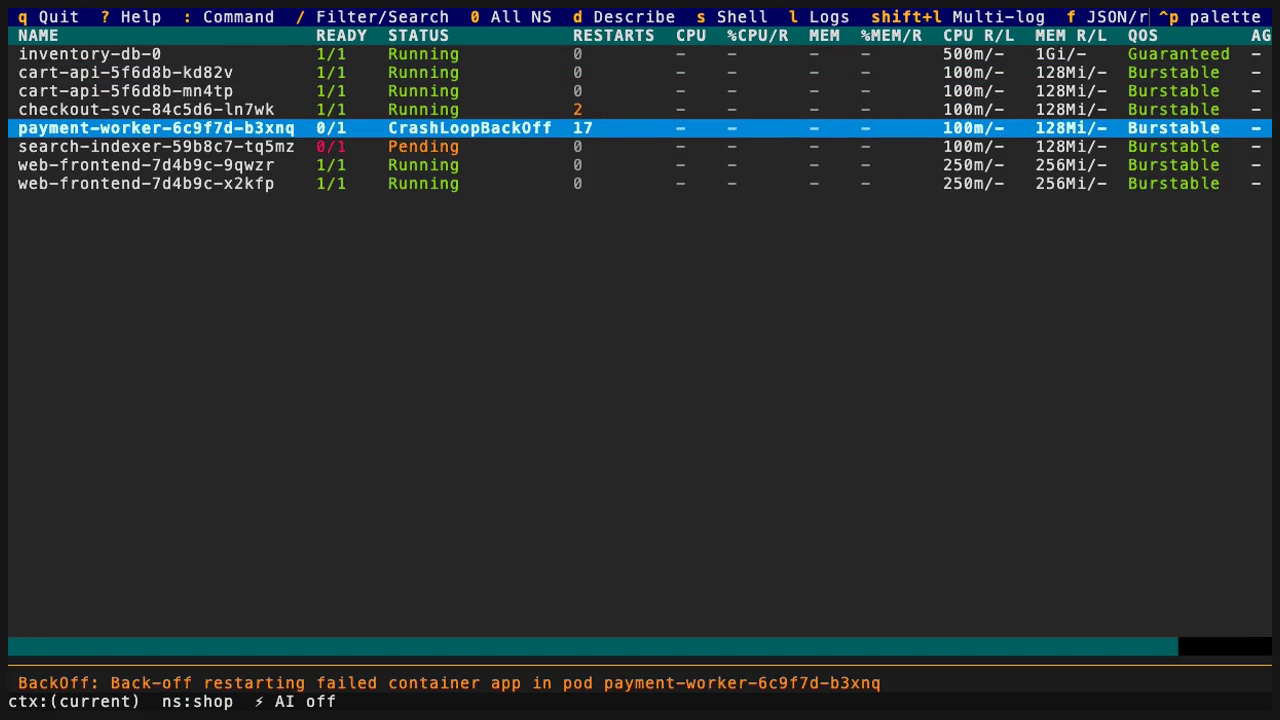Select pod search-indexer-59b8c7-tq5mz
The image size is (1280, 720).
tap(640, 146)
